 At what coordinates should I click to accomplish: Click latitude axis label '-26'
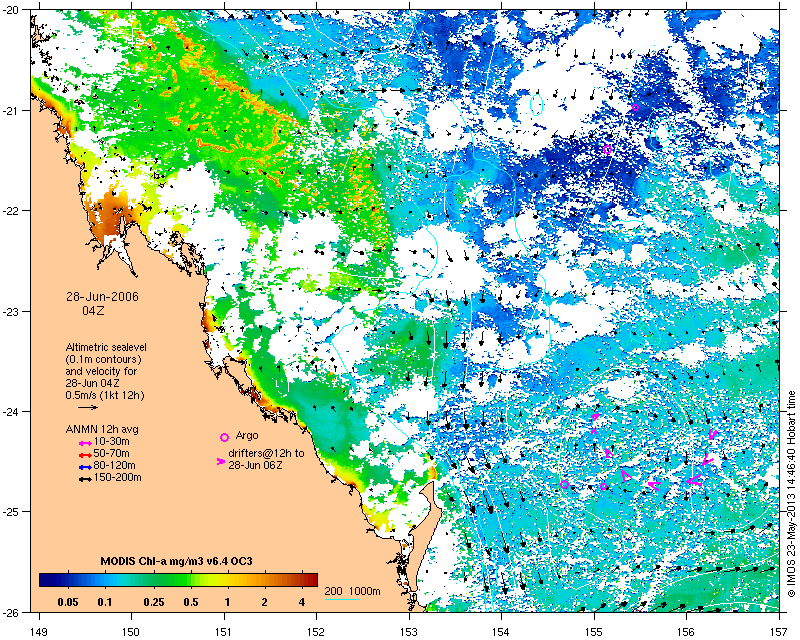coord(11,612)
